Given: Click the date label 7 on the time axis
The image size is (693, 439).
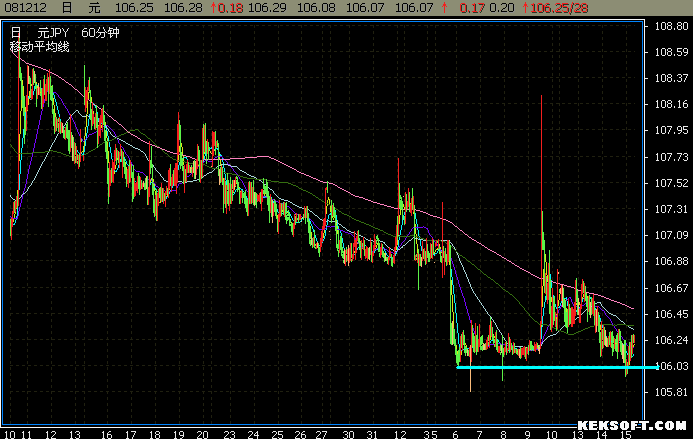Looking at the screenshot, I should coord(479,434).
